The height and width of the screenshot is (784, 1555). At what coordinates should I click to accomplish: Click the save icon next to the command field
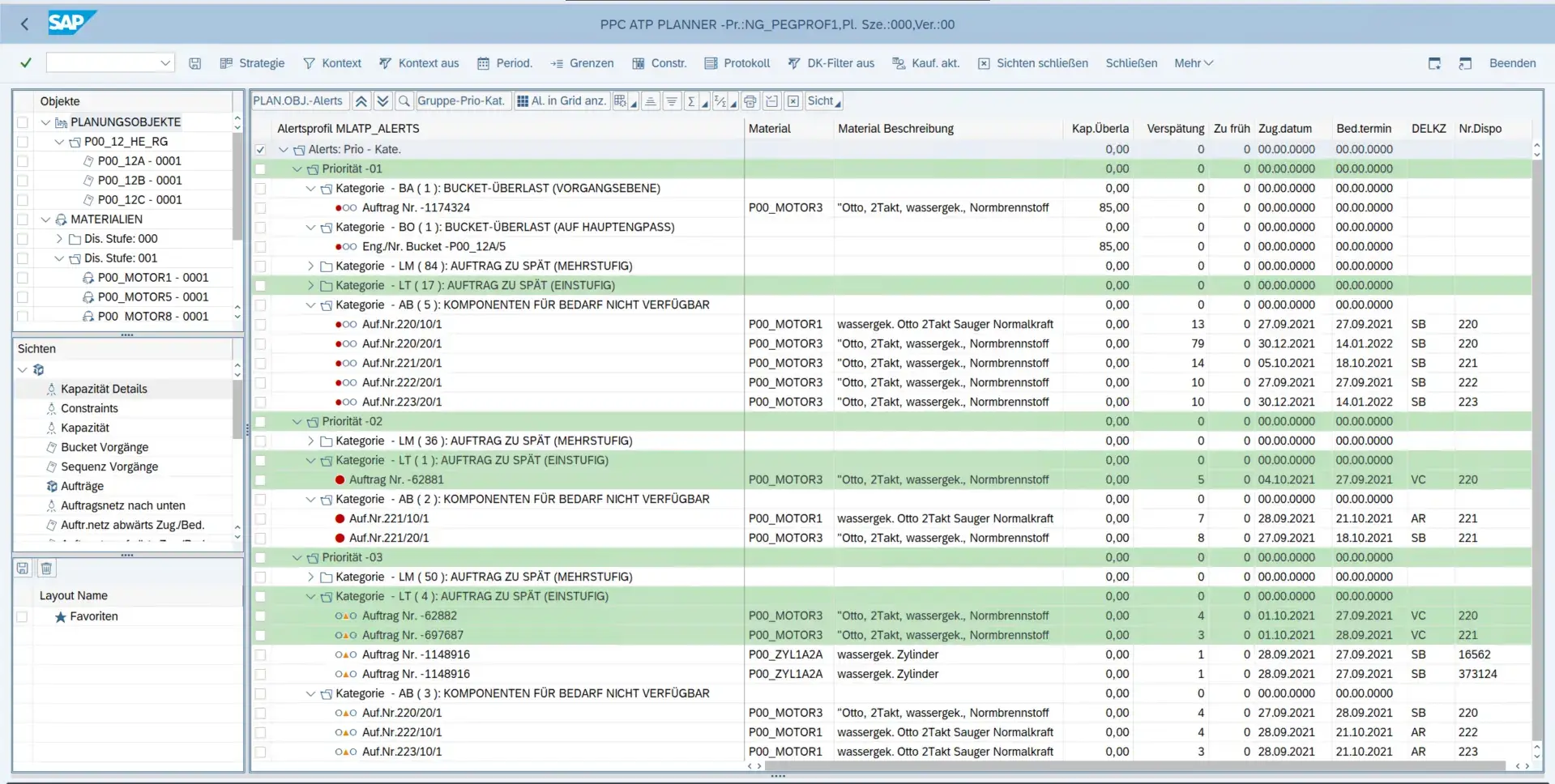click(195, 63)
